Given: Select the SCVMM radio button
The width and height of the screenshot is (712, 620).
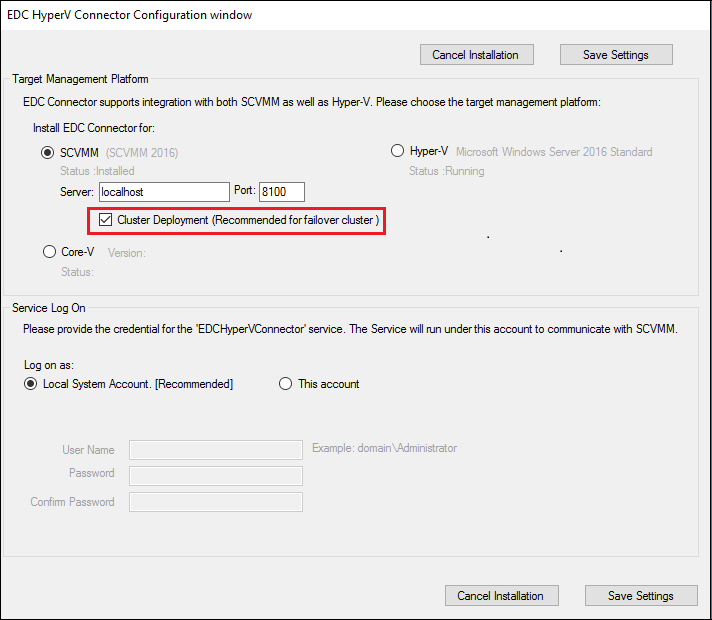Looking at the screenshot, I should [x=48, y=153].
